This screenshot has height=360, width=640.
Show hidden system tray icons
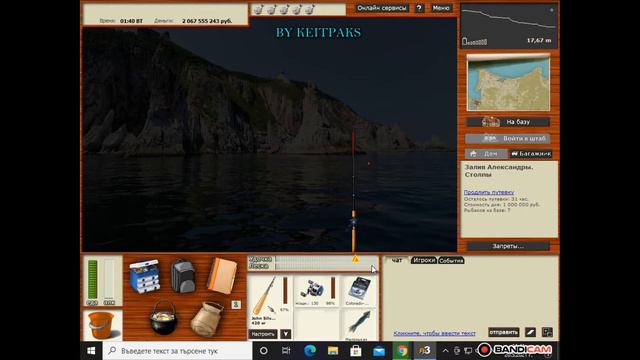coord(445,351)
